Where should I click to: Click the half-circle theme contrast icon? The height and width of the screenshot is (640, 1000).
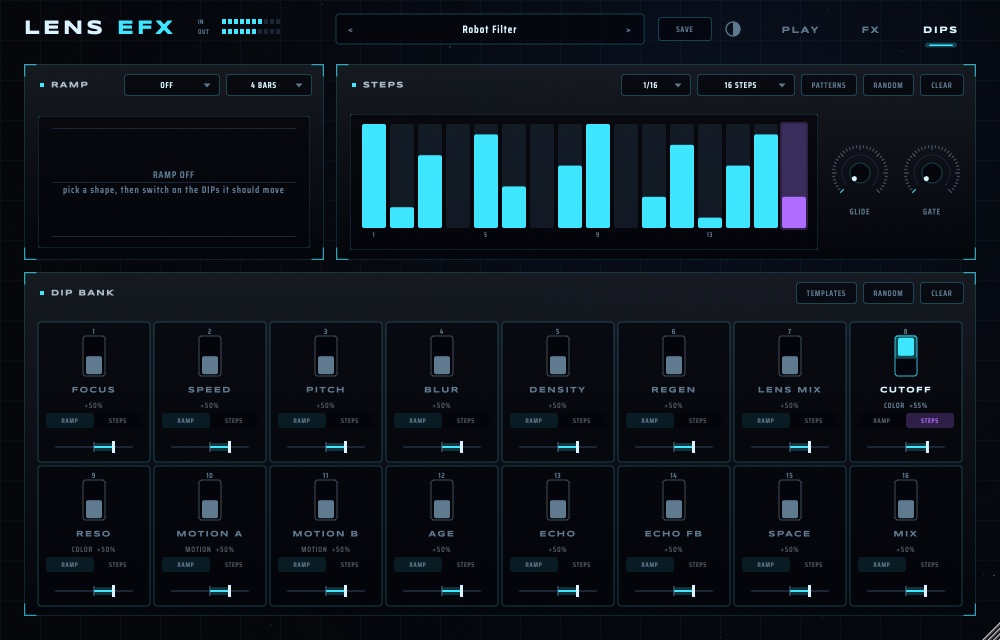[733, 29]
